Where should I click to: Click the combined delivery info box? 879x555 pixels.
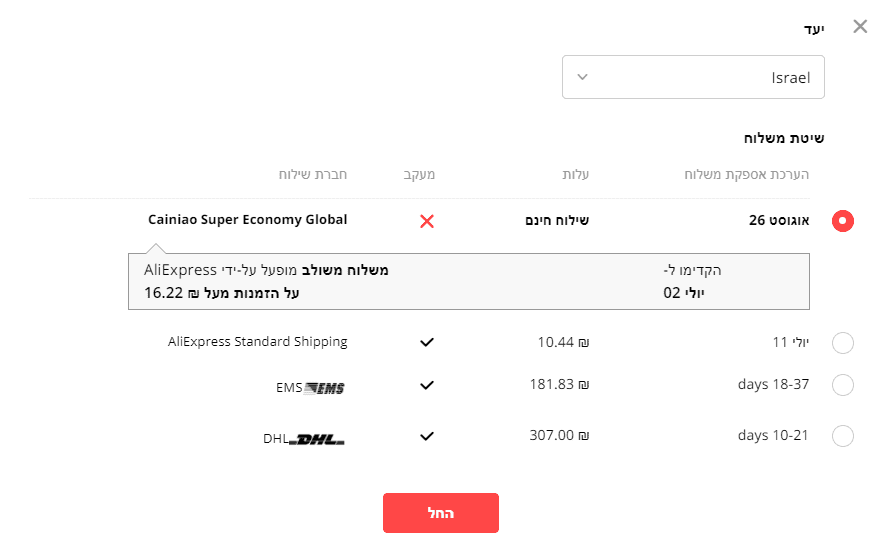(469, 282)
